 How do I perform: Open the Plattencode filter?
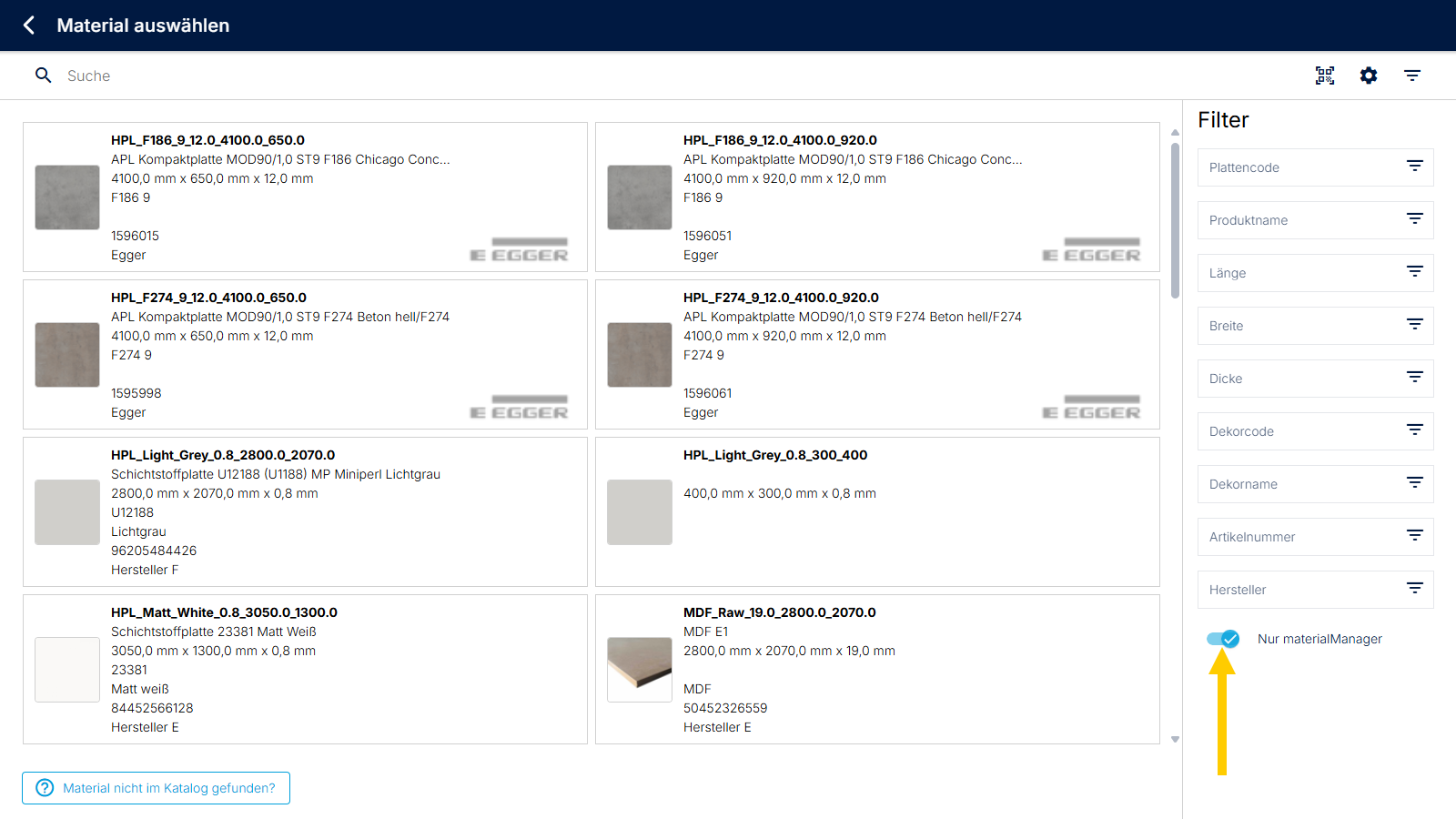click(x=1316, y=167)
